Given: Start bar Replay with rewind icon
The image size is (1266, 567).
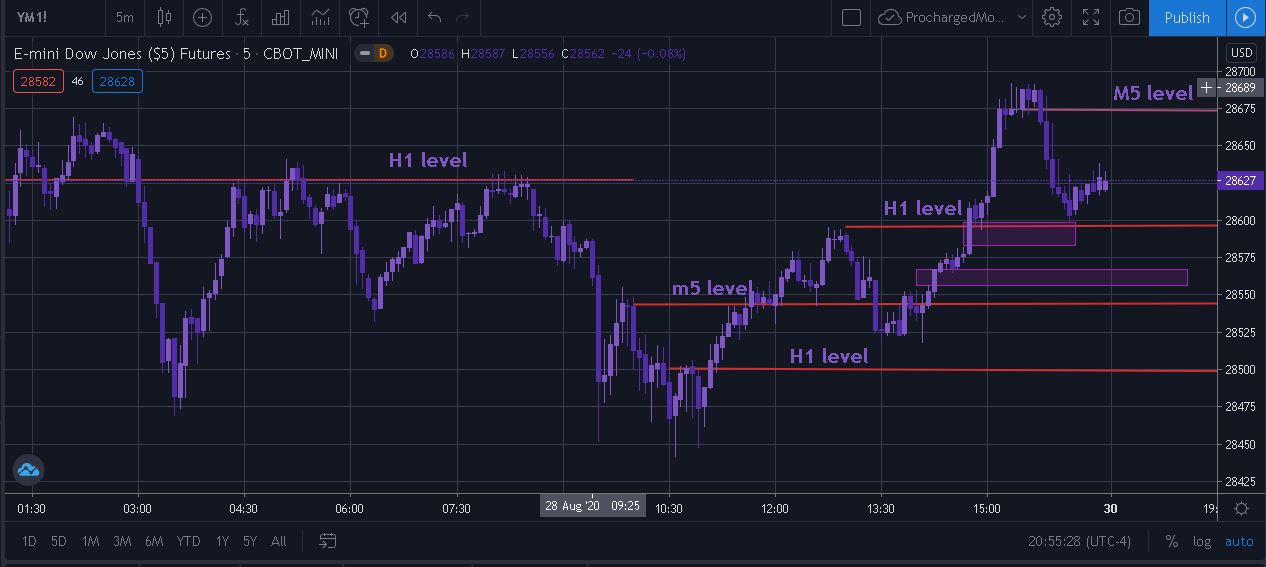Looking at the screenshot, I should (x=398, y=17).
